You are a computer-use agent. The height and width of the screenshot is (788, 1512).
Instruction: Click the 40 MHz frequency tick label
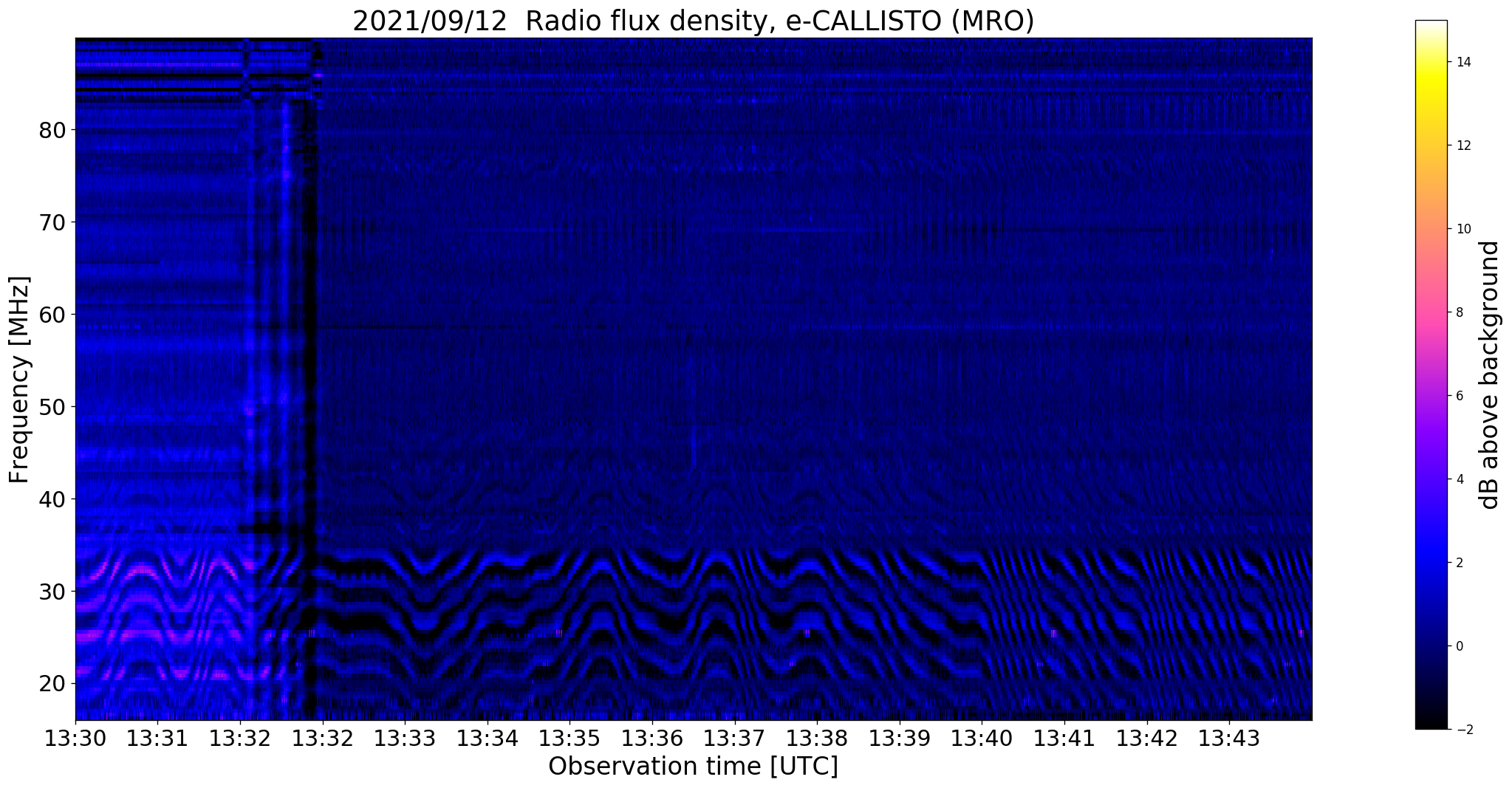pos(52,499)
